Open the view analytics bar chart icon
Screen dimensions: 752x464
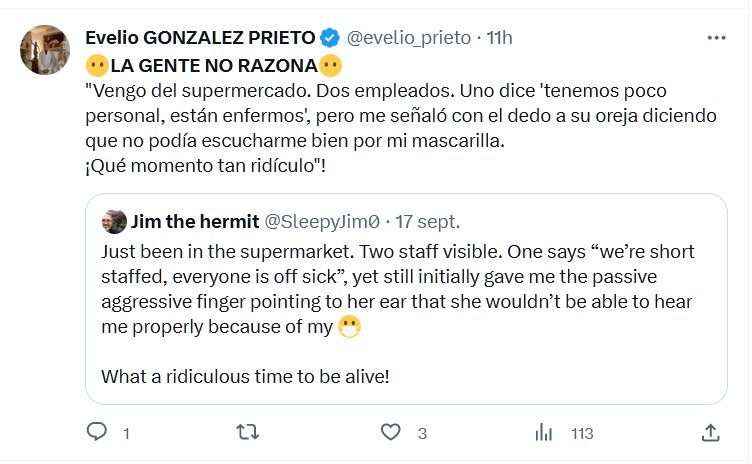point(545,432)
